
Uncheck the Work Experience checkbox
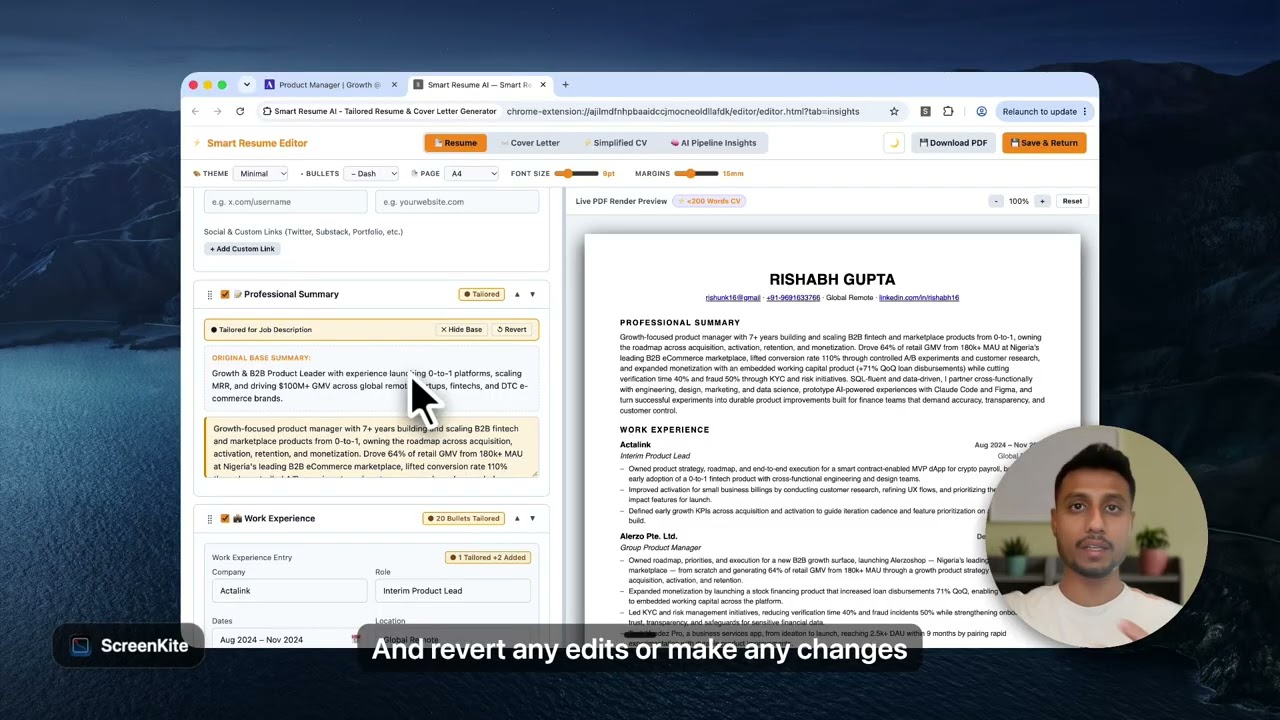click(225, 518)
